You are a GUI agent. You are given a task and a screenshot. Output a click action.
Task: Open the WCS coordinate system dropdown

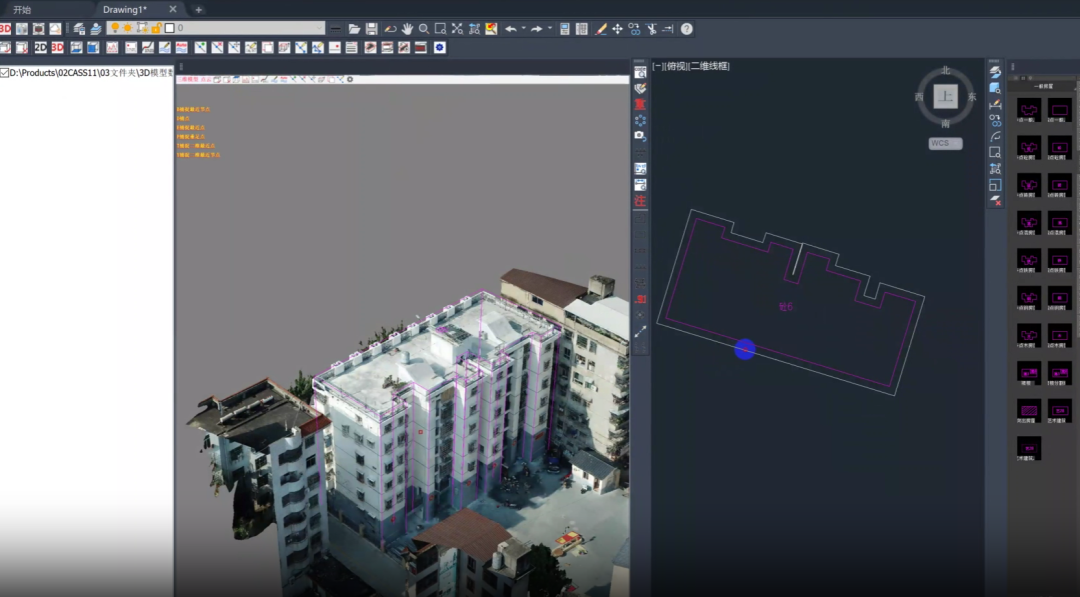pos(945,143)
